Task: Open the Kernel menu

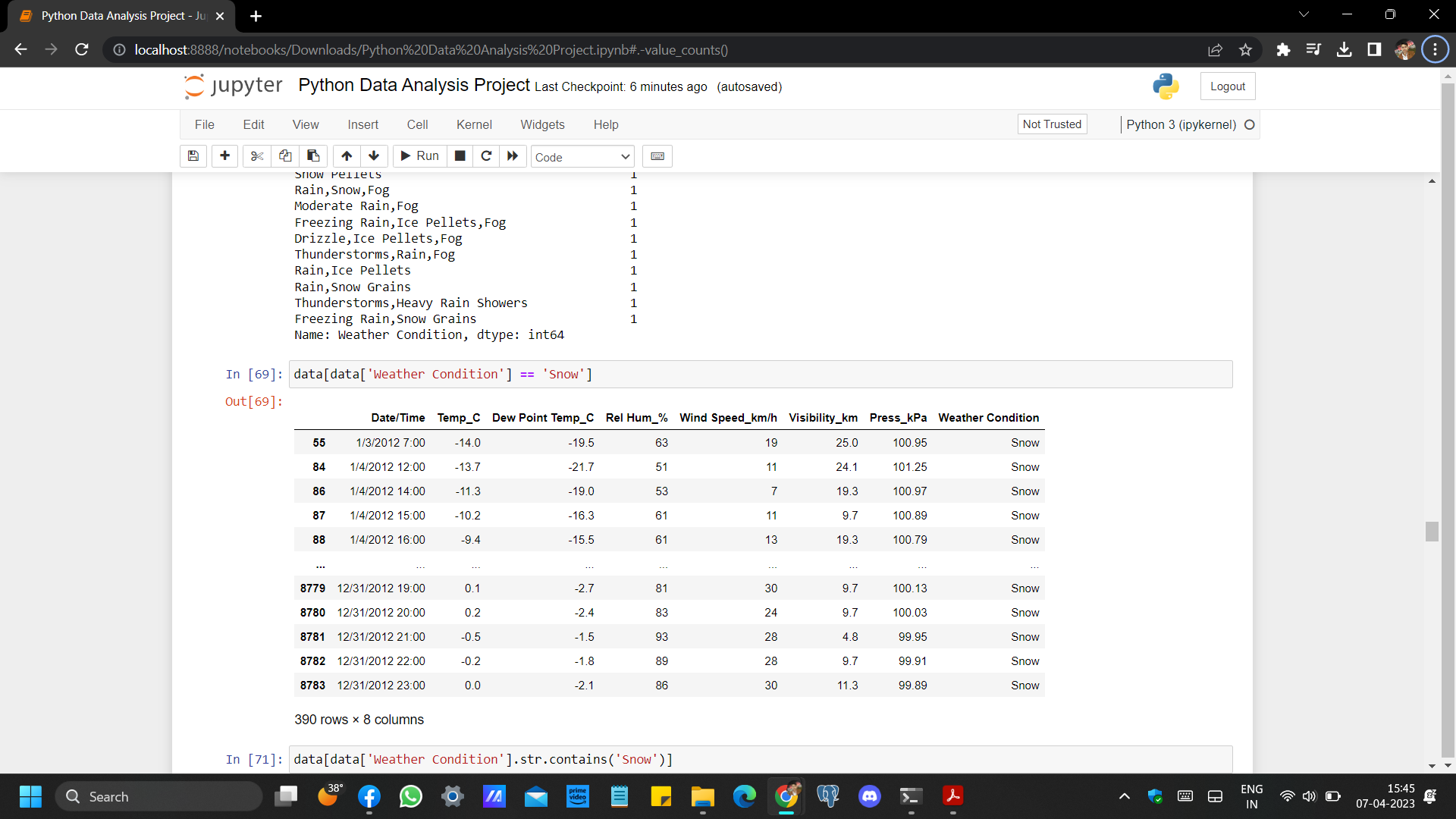Action: [474, 124]
